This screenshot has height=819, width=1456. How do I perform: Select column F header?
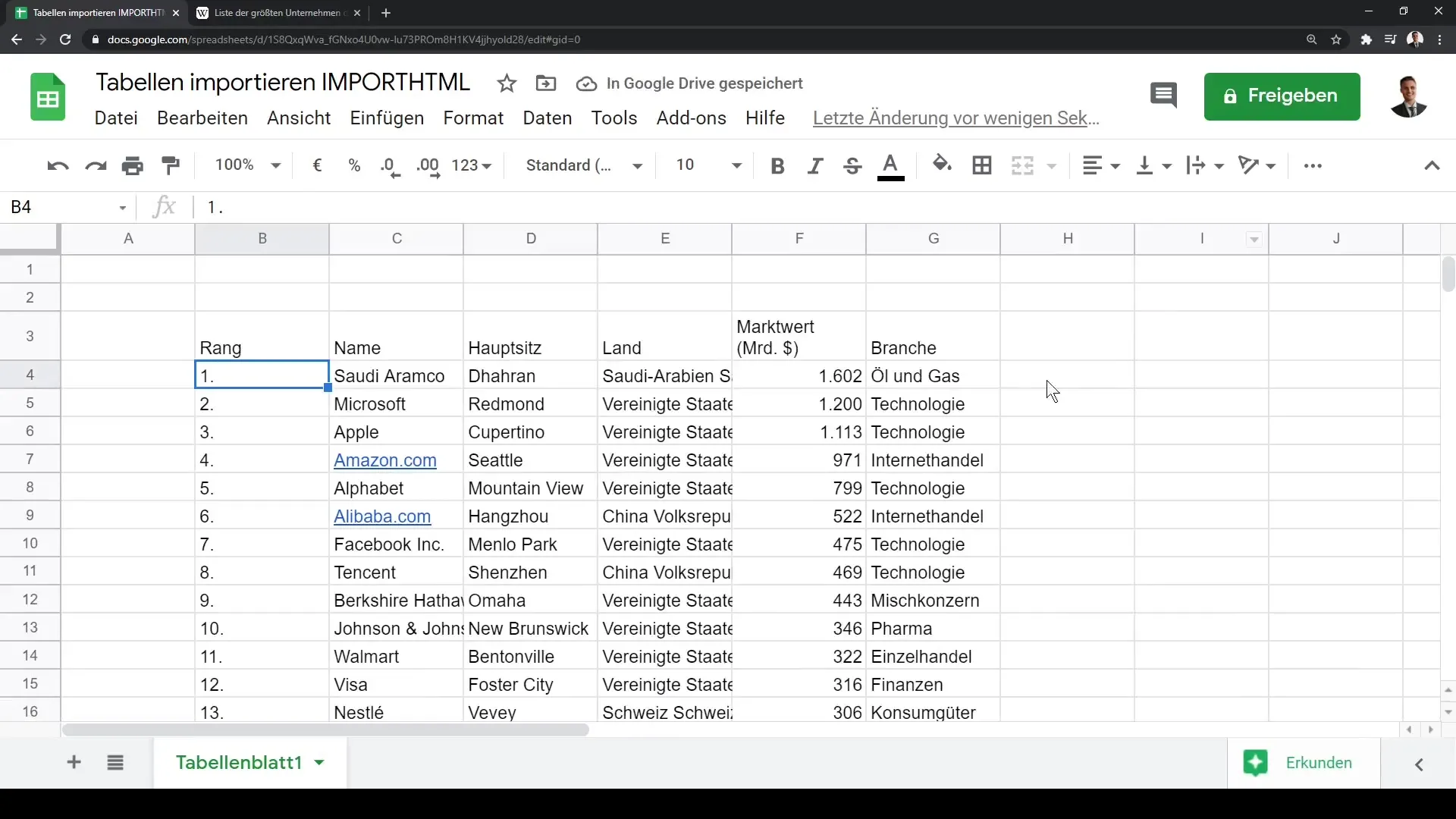pos(799,238)
